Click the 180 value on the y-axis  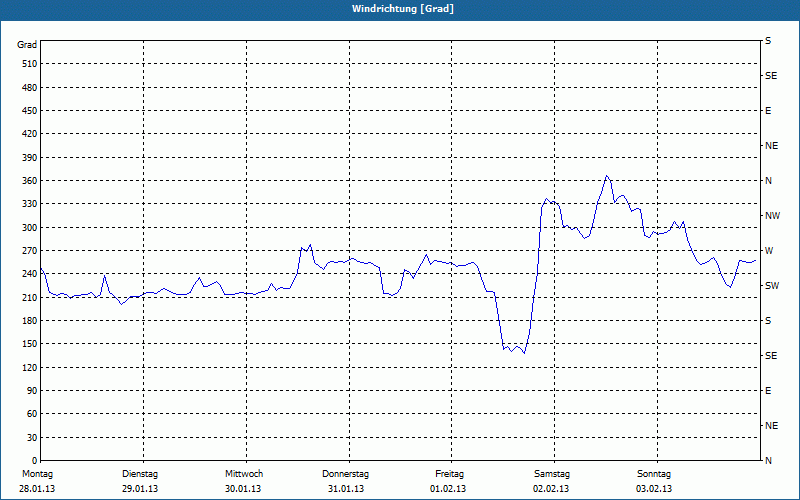pyautogui.click(x=30, y=320)
